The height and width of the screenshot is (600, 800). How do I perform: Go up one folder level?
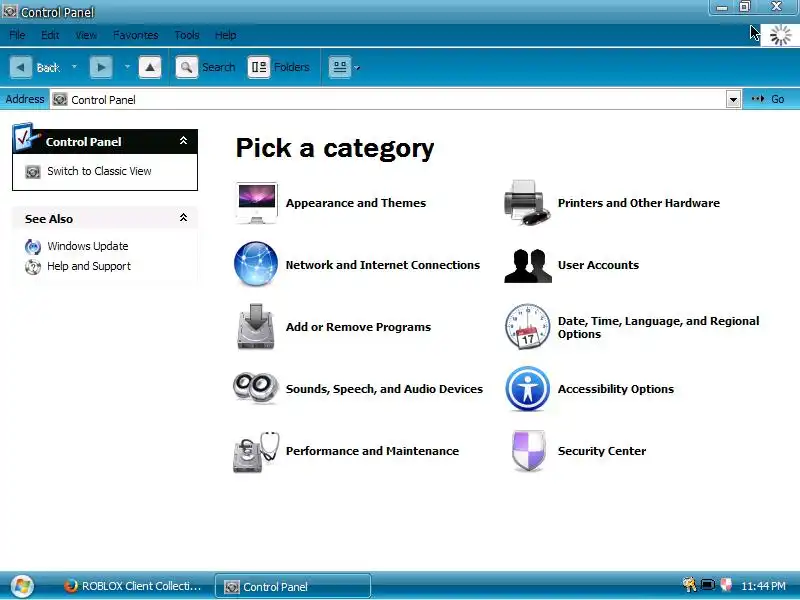pos(150,67)
